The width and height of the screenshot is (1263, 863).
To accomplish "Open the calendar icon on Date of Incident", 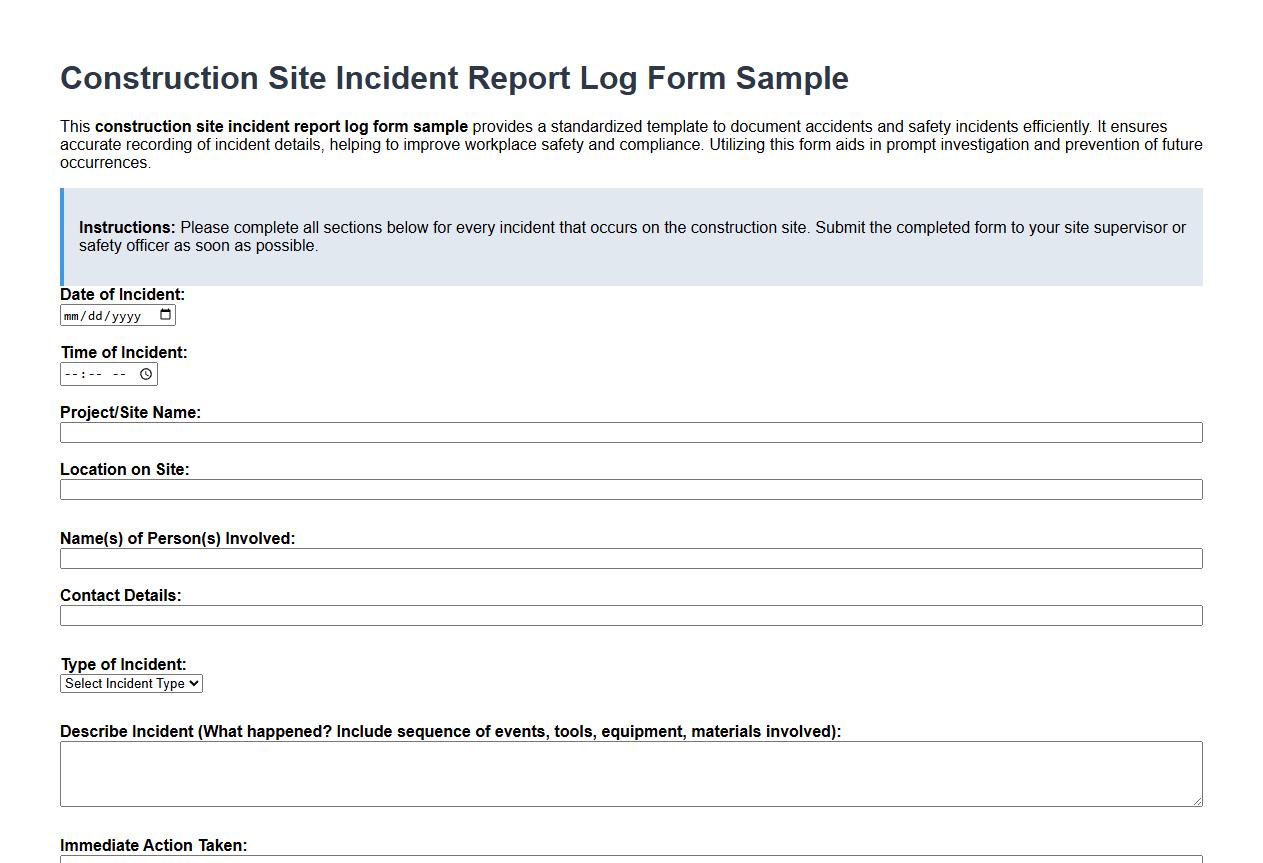I will point(167,314).
